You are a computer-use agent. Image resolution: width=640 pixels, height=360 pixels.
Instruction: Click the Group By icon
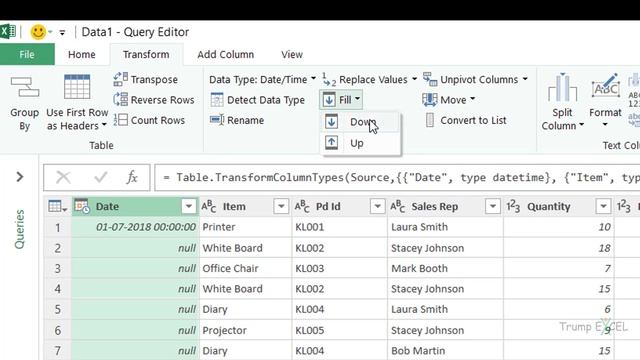[x=25, y=87]
